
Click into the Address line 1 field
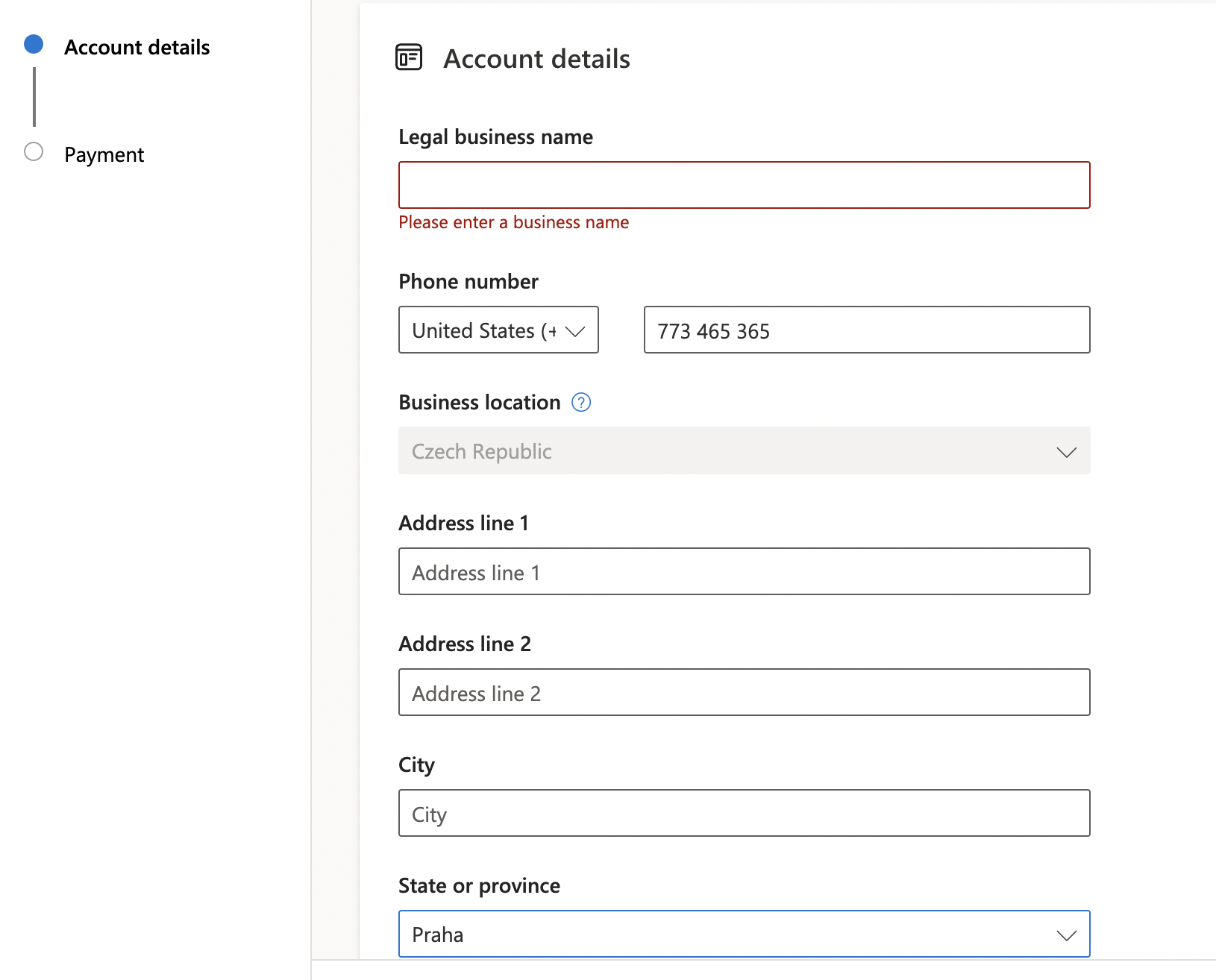coord(744,571)
